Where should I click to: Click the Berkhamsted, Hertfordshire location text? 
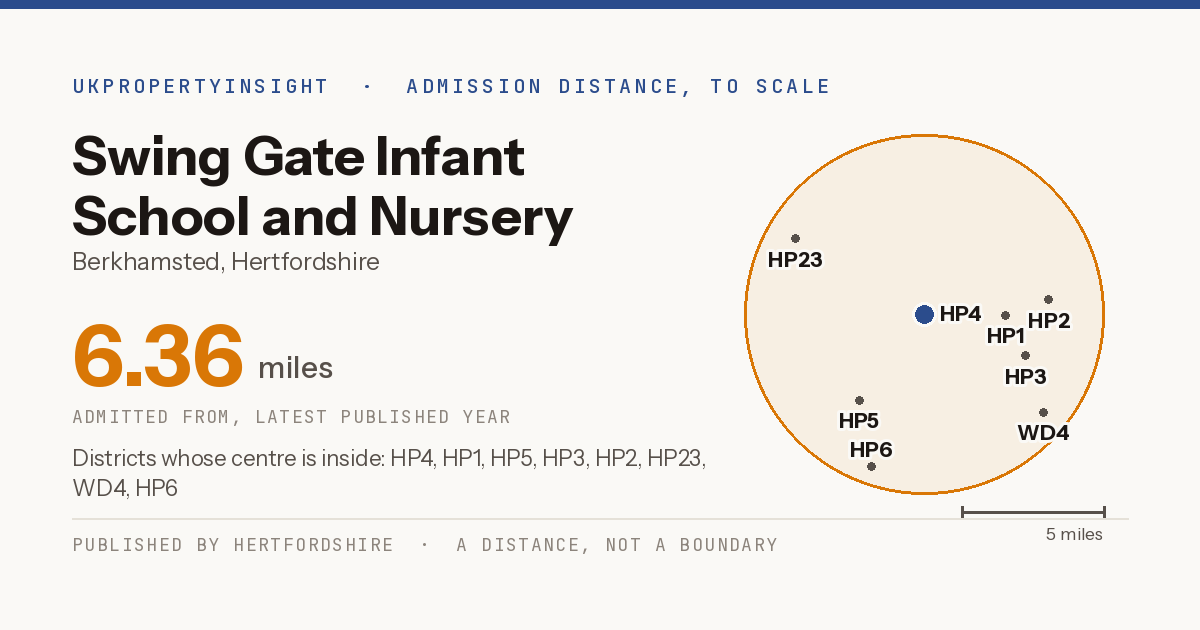pyautogui.click(x=226, y=262)
